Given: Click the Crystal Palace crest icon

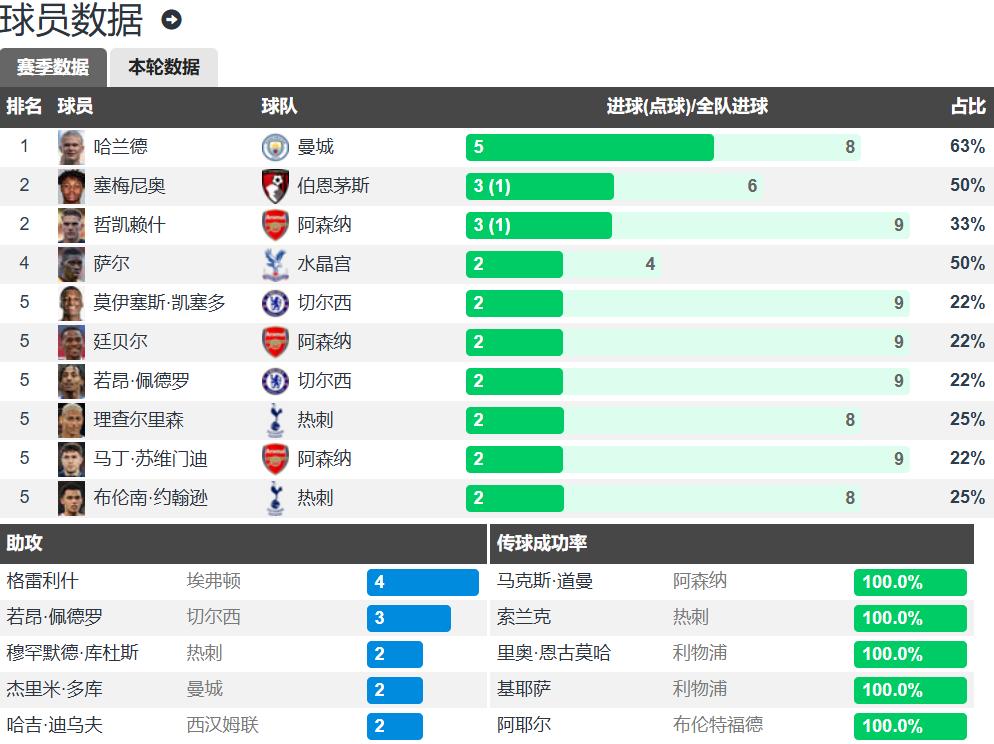Looking at the screenshot, I should (x=274, y=264).
